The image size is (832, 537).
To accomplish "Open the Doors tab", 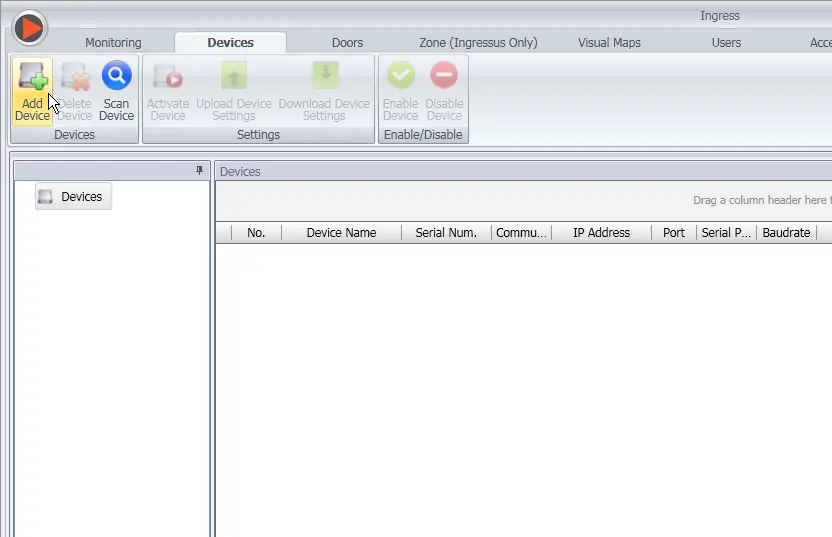I will click(348, 42).
